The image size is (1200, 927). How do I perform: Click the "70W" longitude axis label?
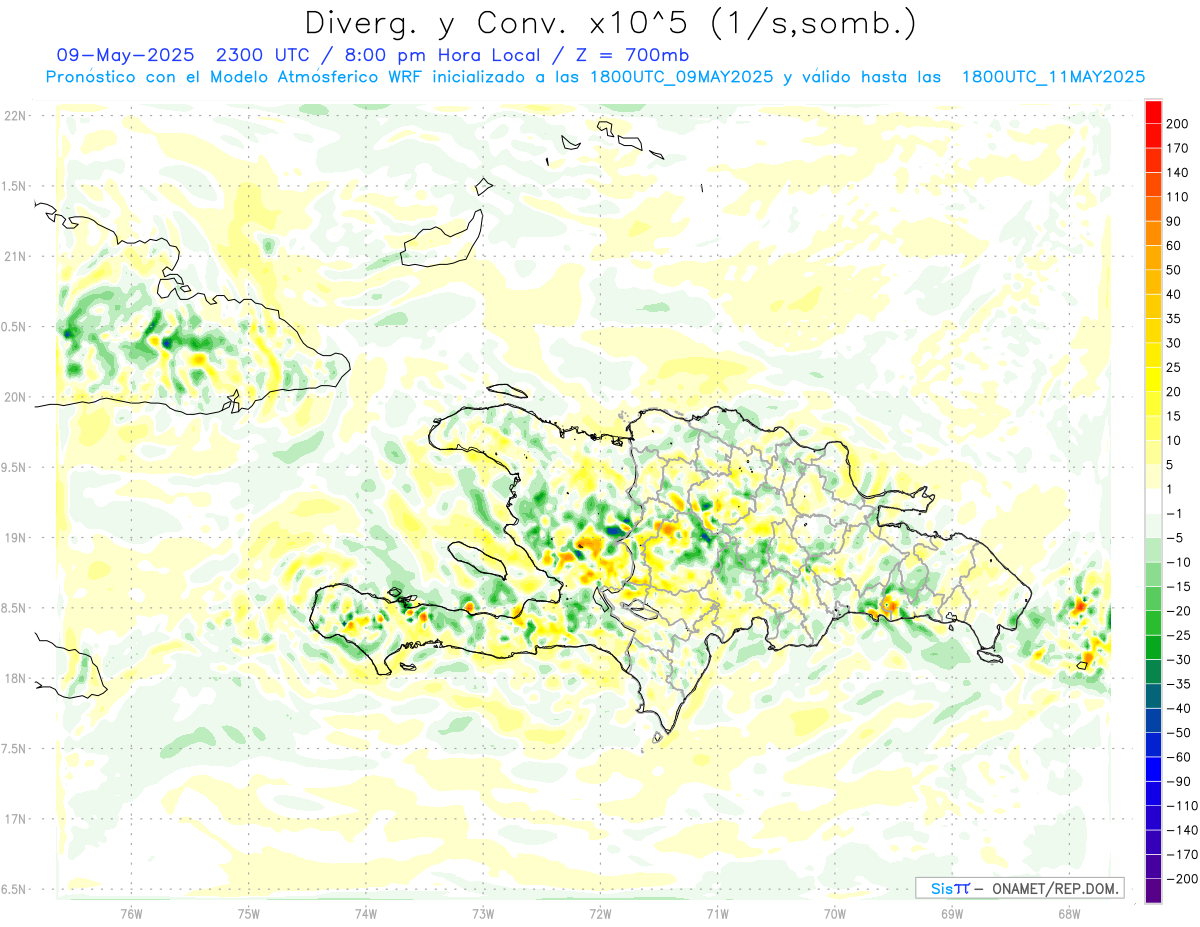(834, 913)
